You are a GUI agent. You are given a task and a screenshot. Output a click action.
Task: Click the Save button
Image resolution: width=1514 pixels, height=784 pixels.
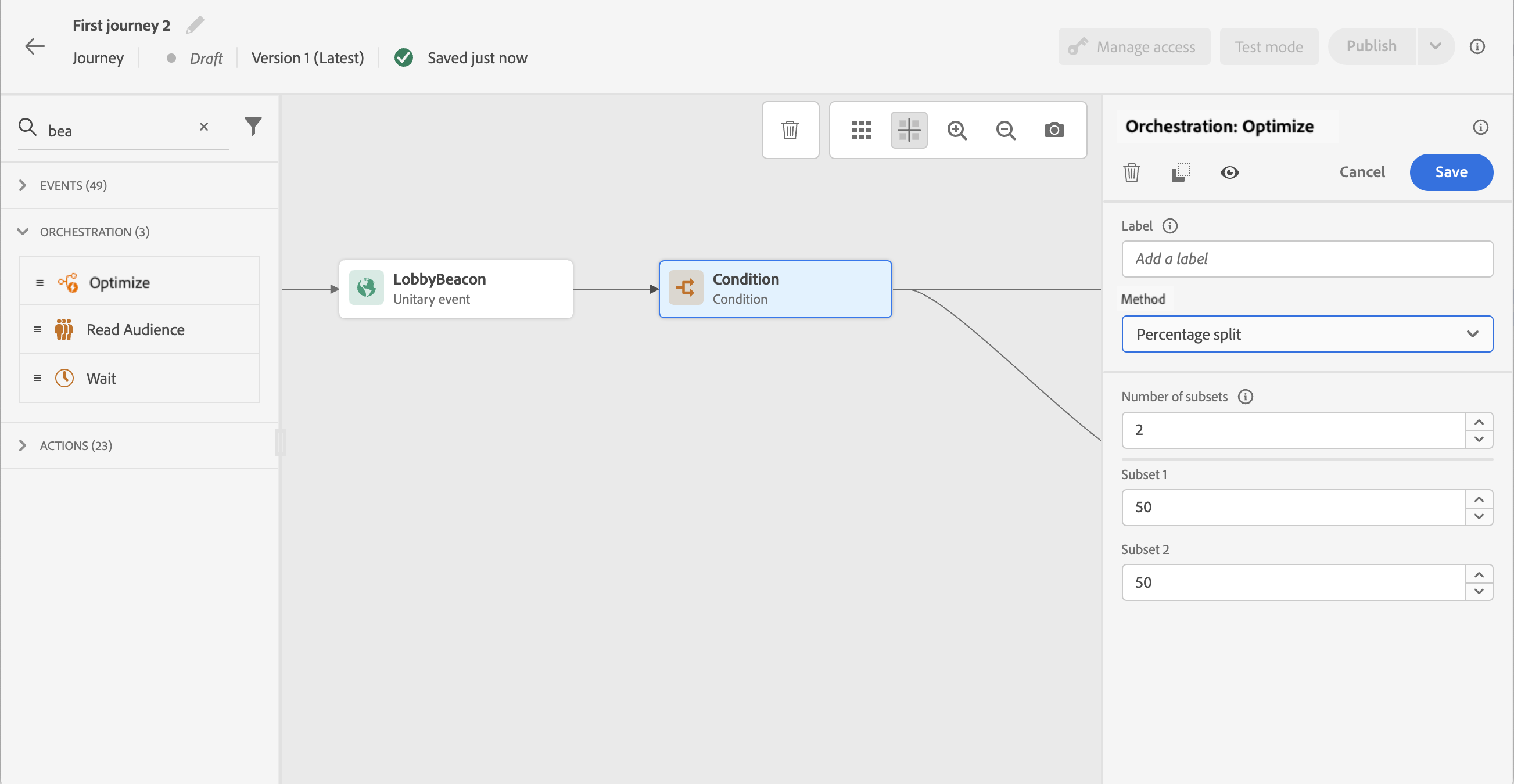(1451, 172)
